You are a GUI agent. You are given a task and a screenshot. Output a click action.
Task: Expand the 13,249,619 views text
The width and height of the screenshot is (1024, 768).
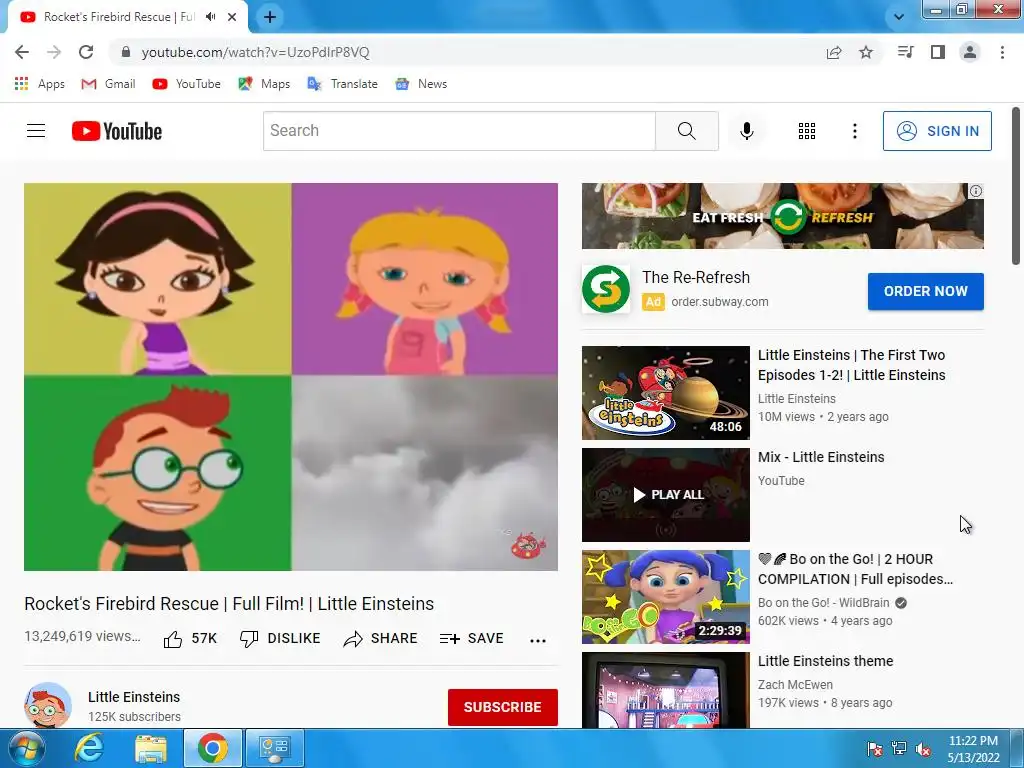point(82,636)
